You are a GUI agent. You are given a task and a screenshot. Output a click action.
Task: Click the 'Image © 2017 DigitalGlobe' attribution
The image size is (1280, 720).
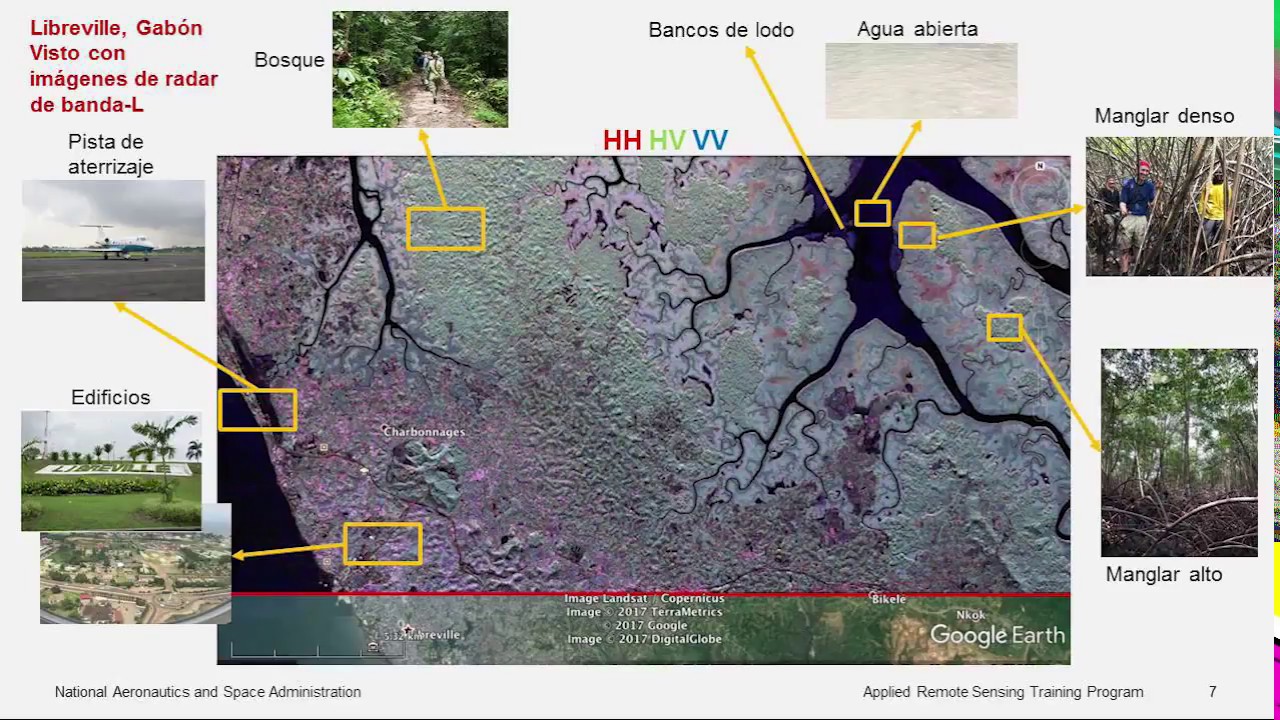pyautogui.click(x=644, y=639)
